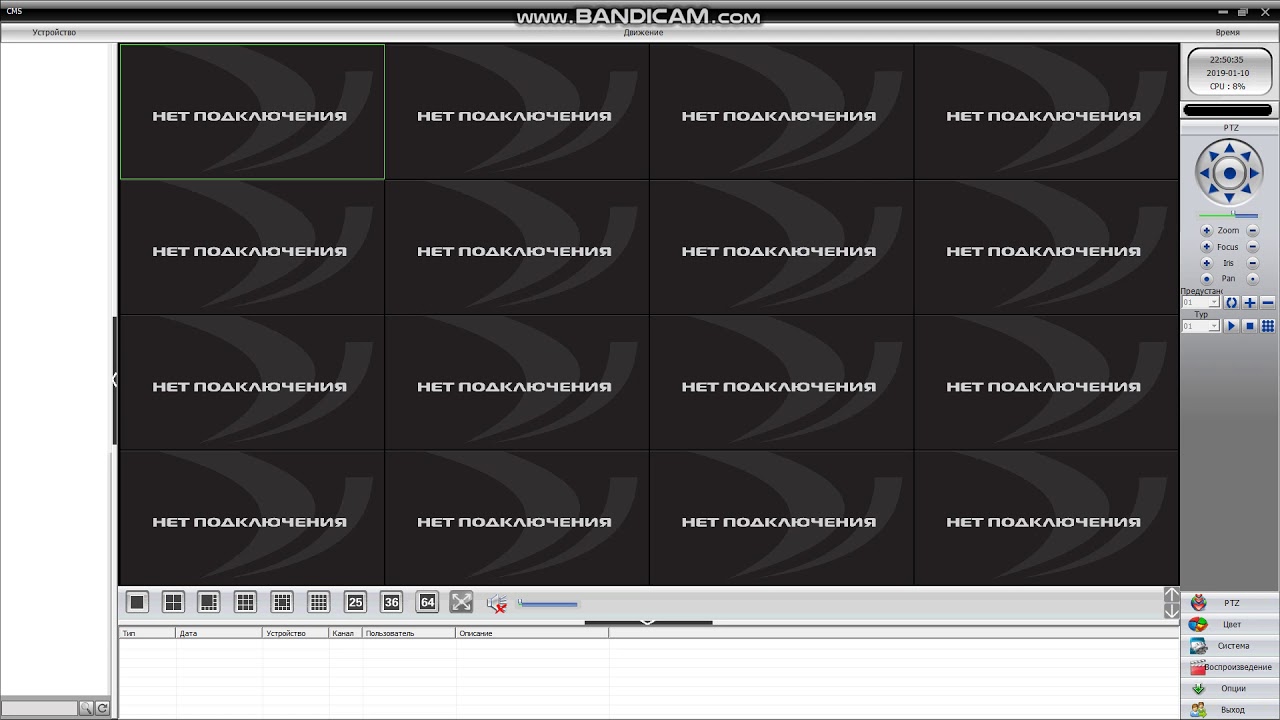
Task: Decrease Zoom with the minus button
Action: click(1253, 231)
